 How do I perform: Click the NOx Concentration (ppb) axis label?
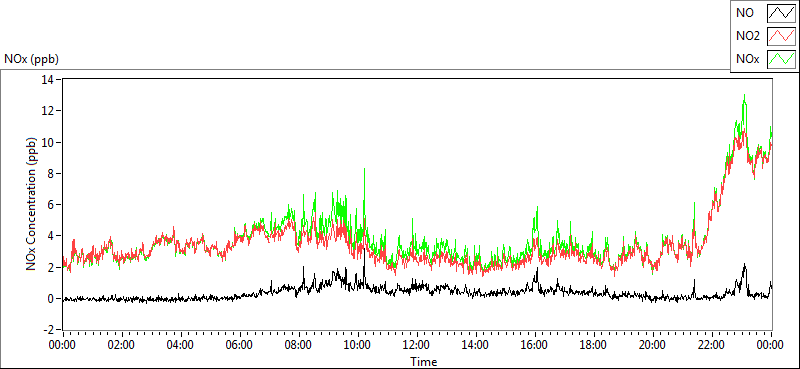pos(31,204)
